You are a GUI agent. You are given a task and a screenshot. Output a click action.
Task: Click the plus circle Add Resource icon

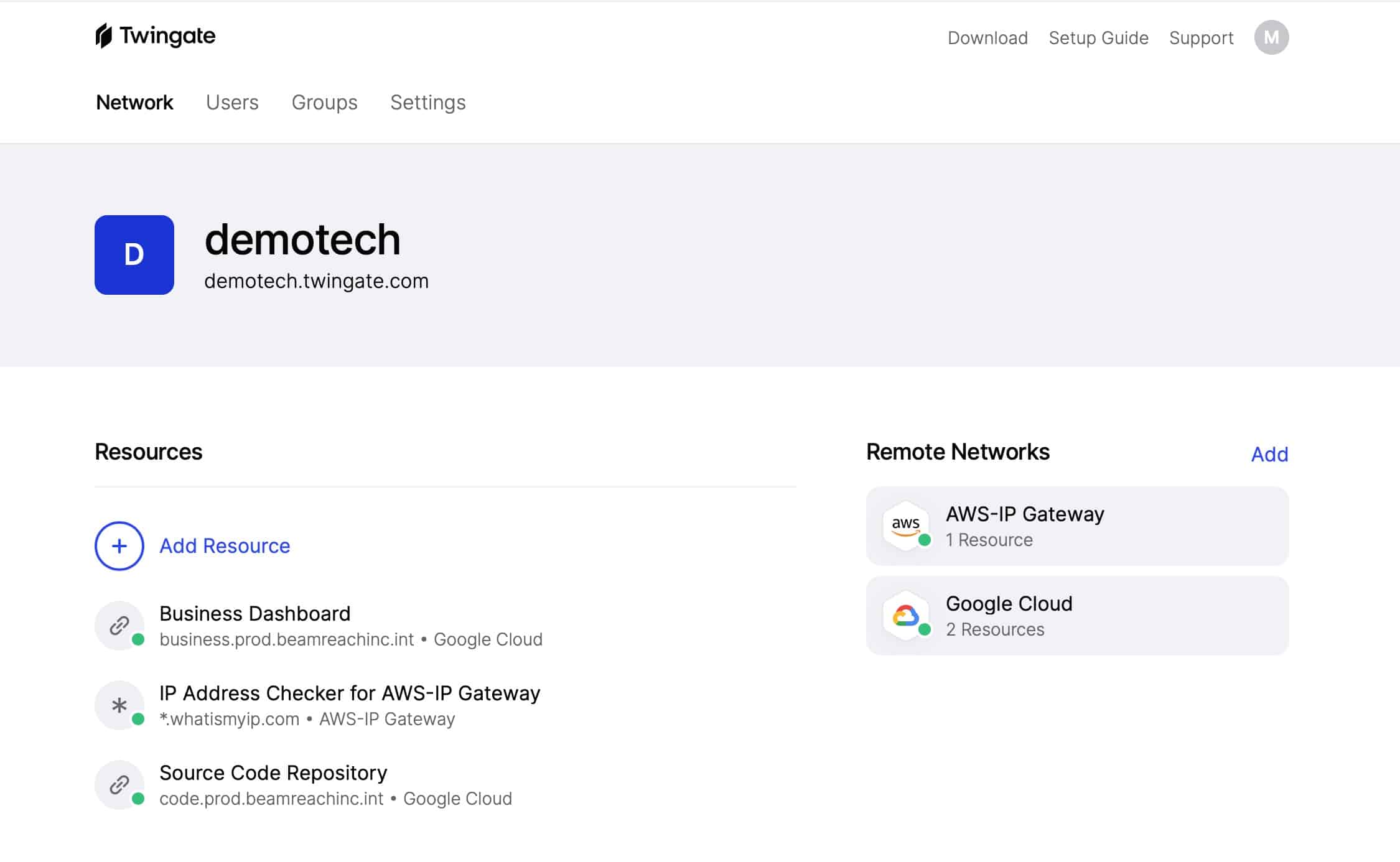tap(119, 545)
